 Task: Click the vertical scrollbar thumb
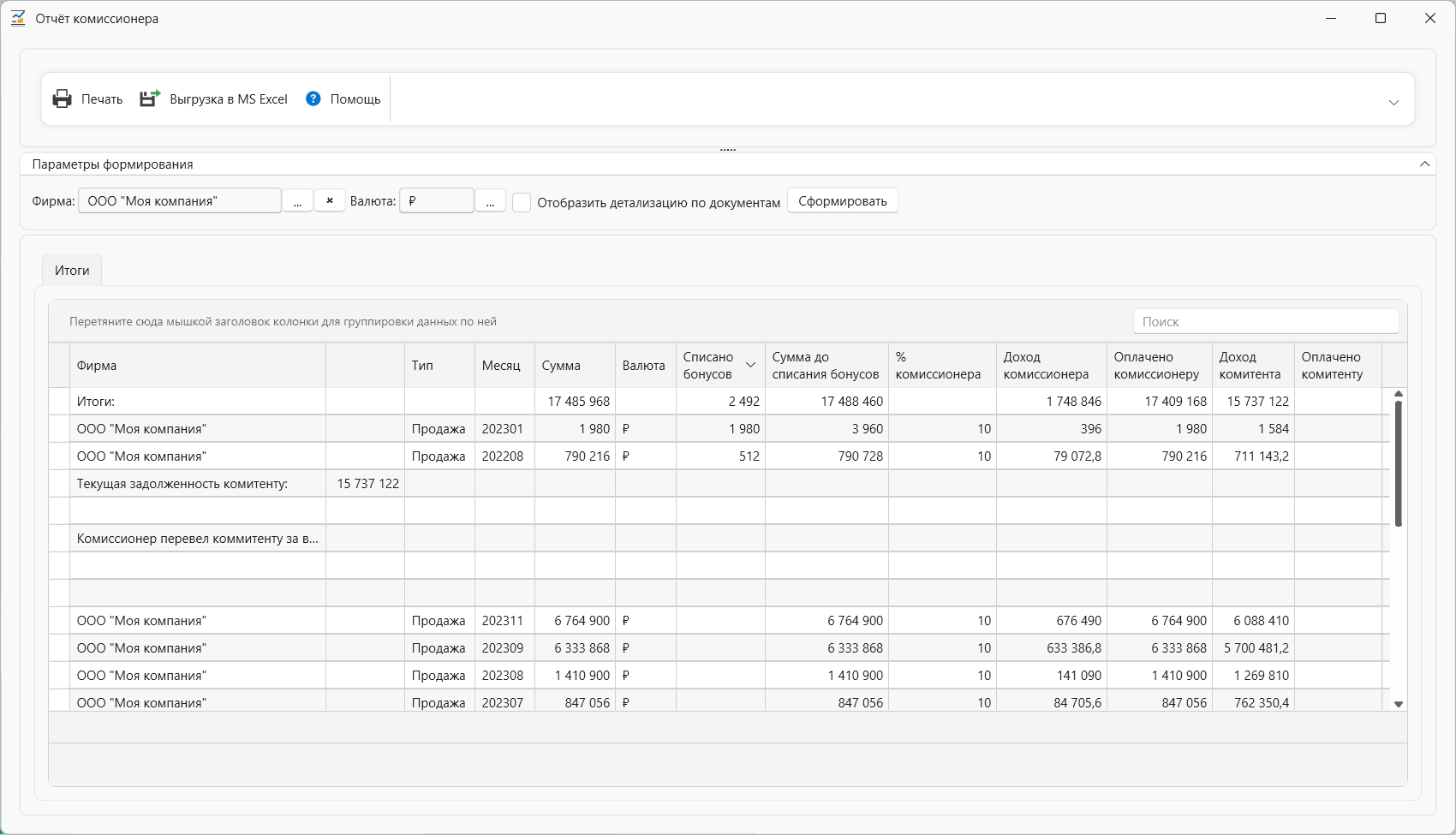(1399, 463)
